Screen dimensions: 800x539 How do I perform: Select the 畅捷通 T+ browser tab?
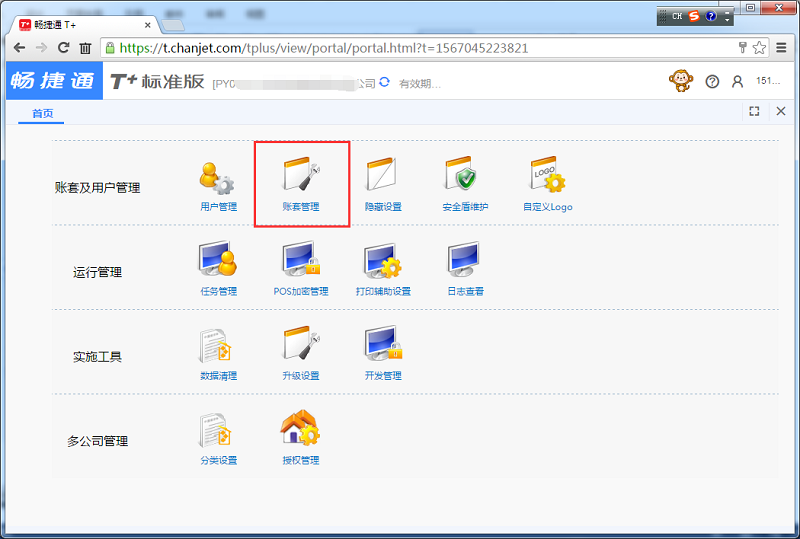tap(84, 24)
